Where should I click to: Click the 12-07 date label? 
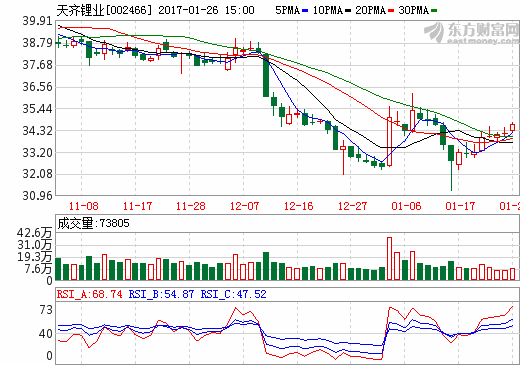click(x=244, y=206)
